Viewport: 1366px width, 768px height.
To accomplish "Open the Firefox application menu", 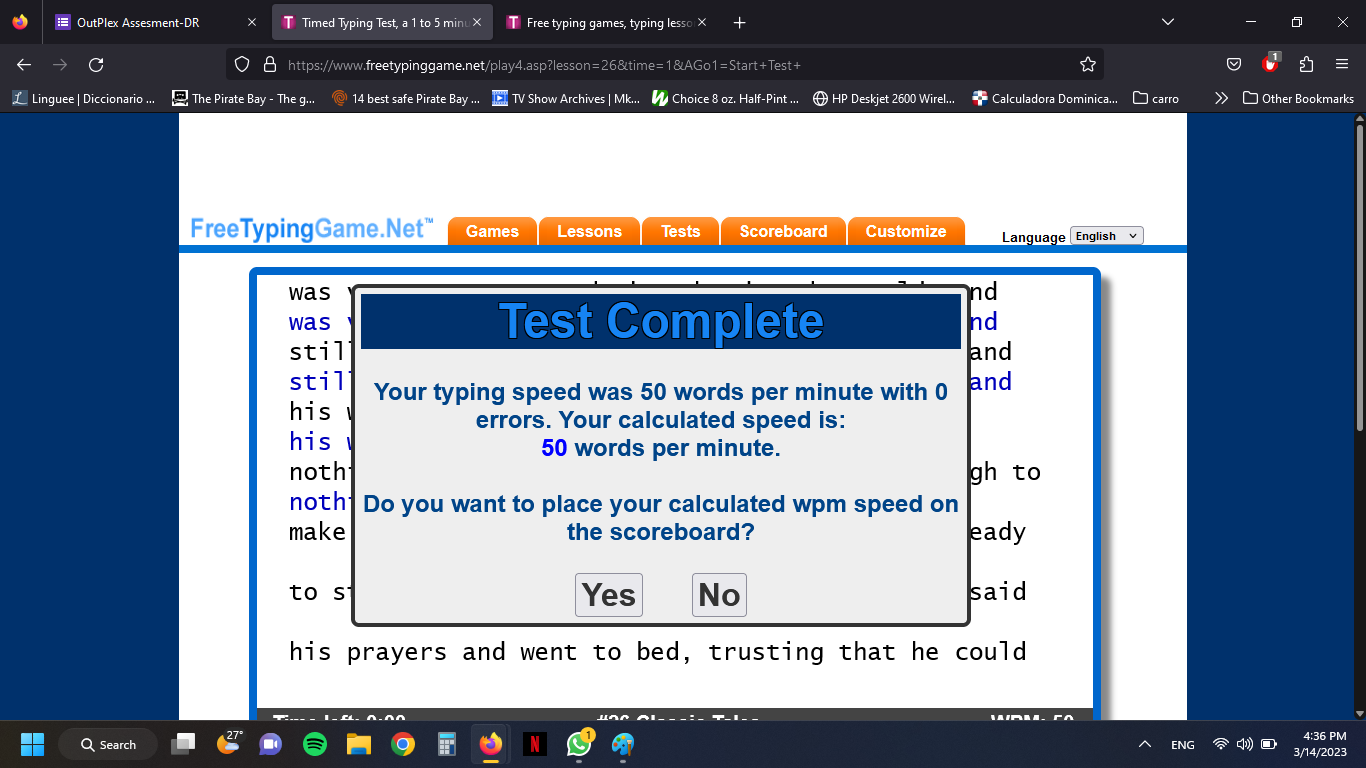I will 1342,65.
